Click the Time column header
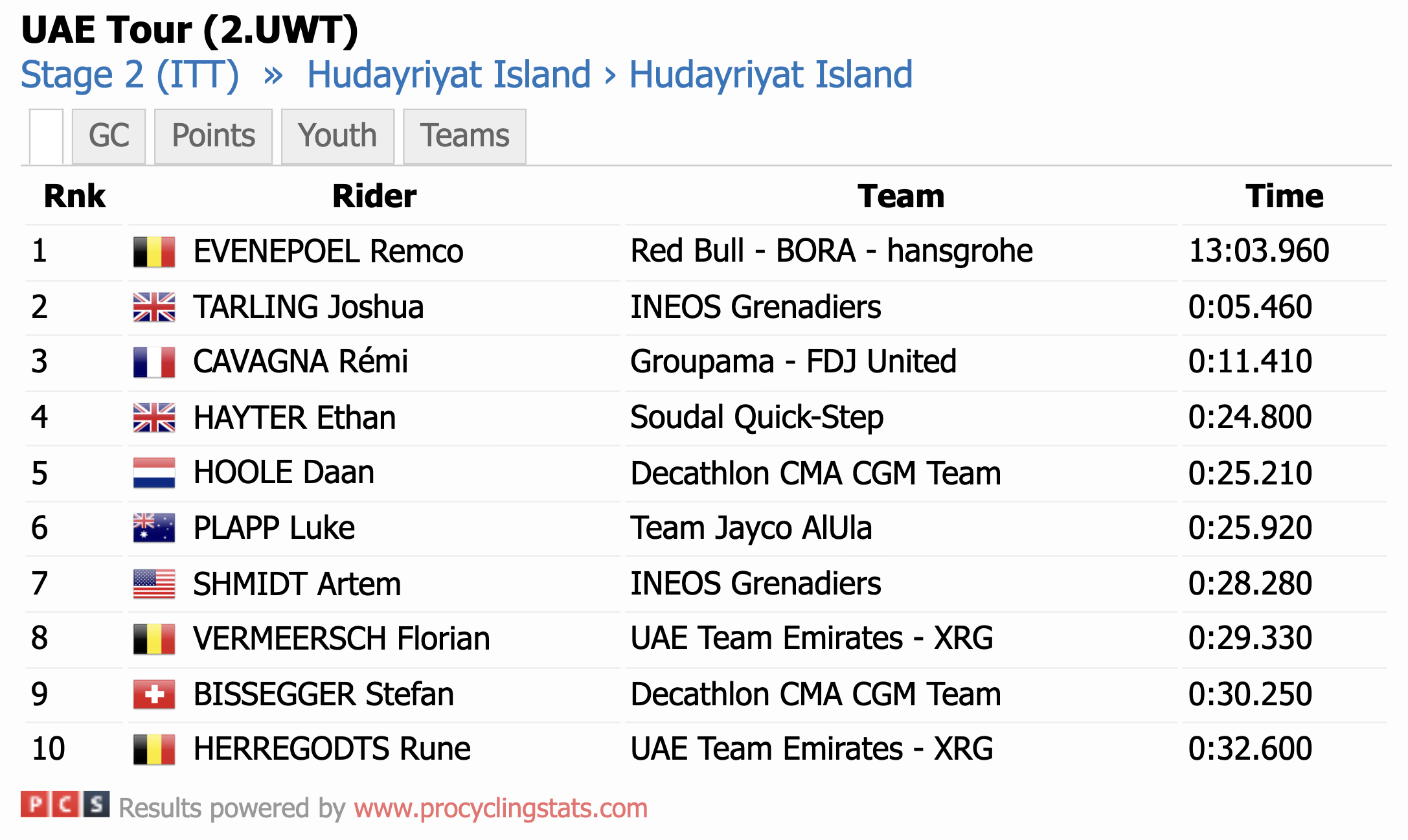Image resolution: width=1408 pixels, height=840 pixels. point(1284,196)
